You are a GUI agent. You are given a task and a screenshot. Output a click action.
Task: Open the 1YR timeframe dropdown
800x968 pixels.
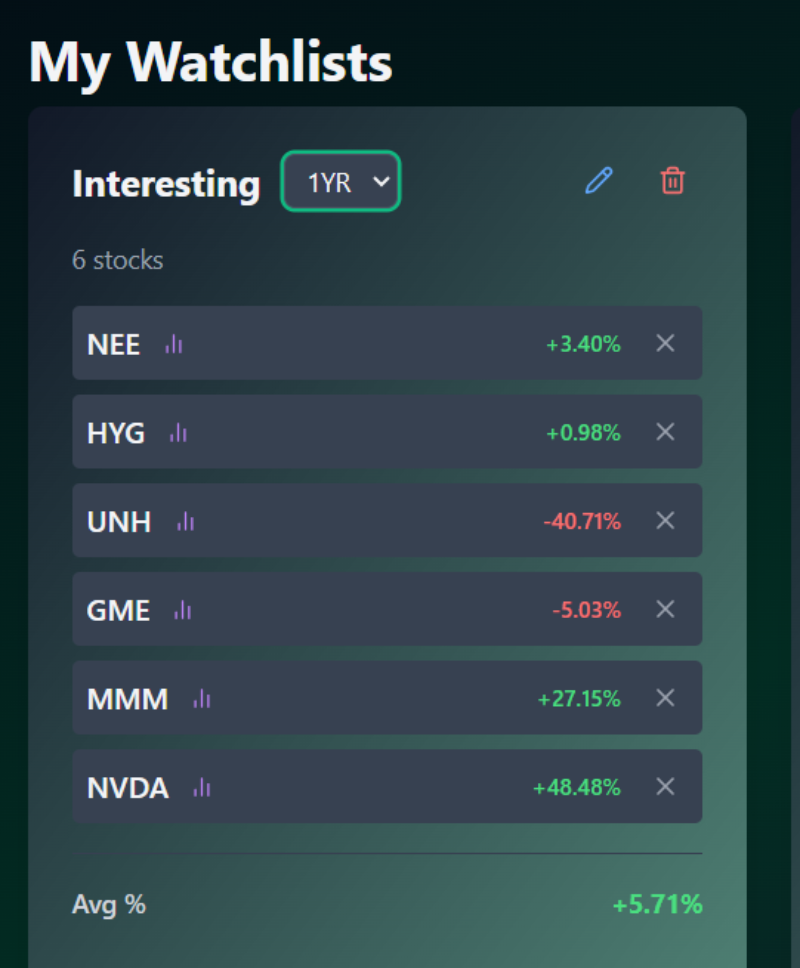341,182
